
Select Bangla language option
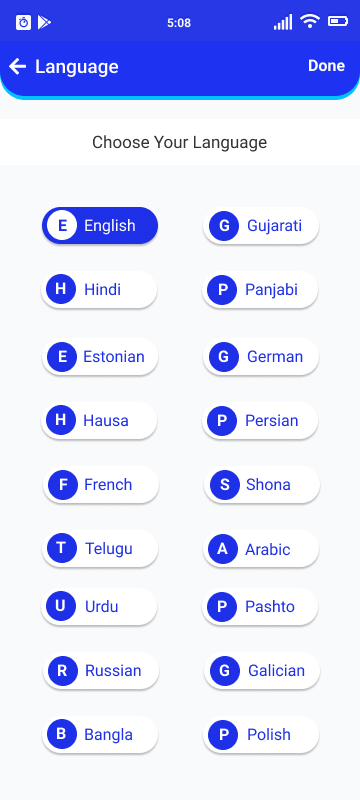[x=100, y=735]
